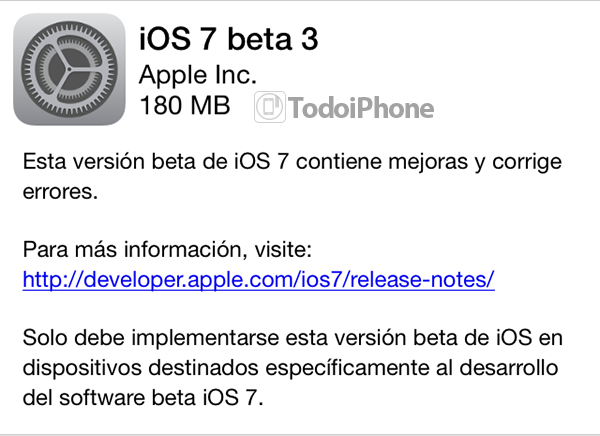Click the number '3' in the title
Image resolution: width=600 pixels, height=436 pixels.
click(310, 39)
